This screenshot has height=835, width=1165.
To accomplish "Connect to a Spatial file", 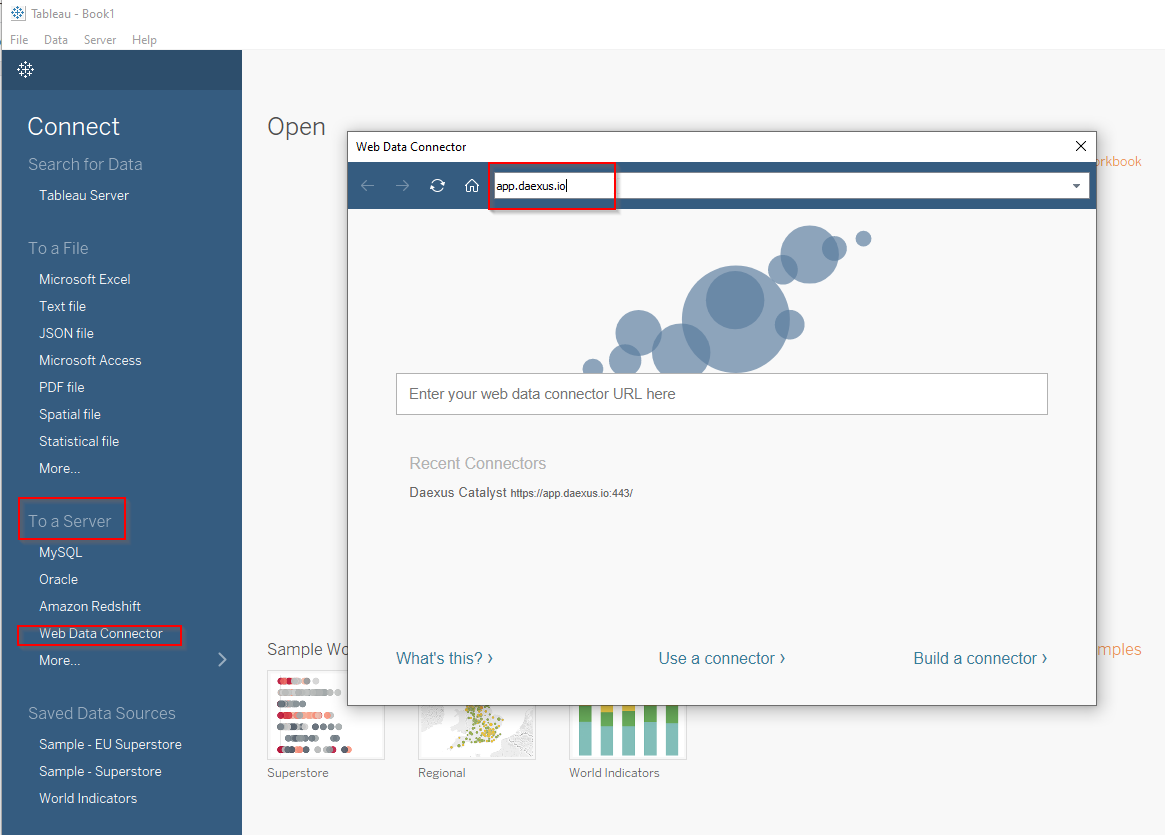I will click(x=70, y=415).
